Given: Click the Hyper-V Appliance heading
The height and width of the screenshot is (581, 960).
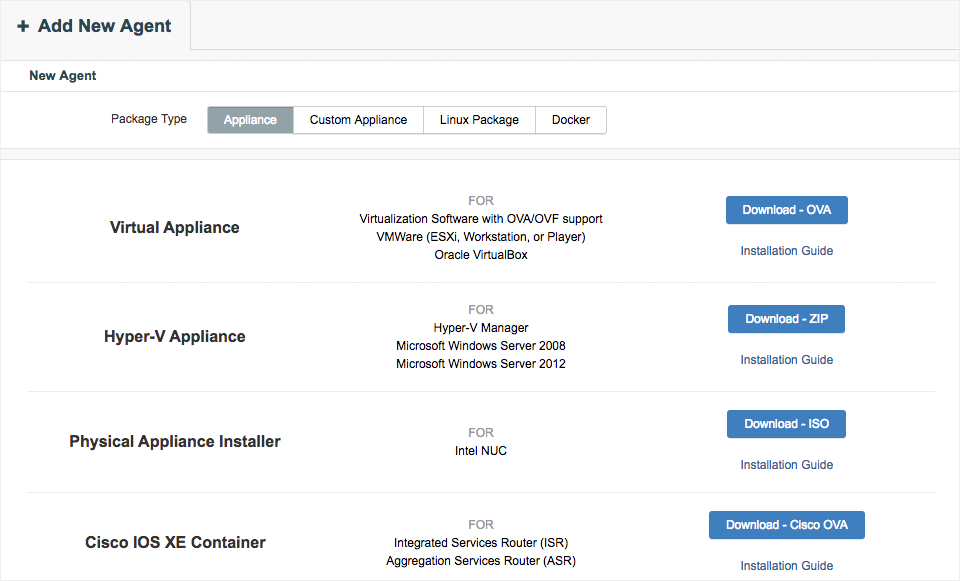Looking at the screenshot, I should (x=175, y=337).
